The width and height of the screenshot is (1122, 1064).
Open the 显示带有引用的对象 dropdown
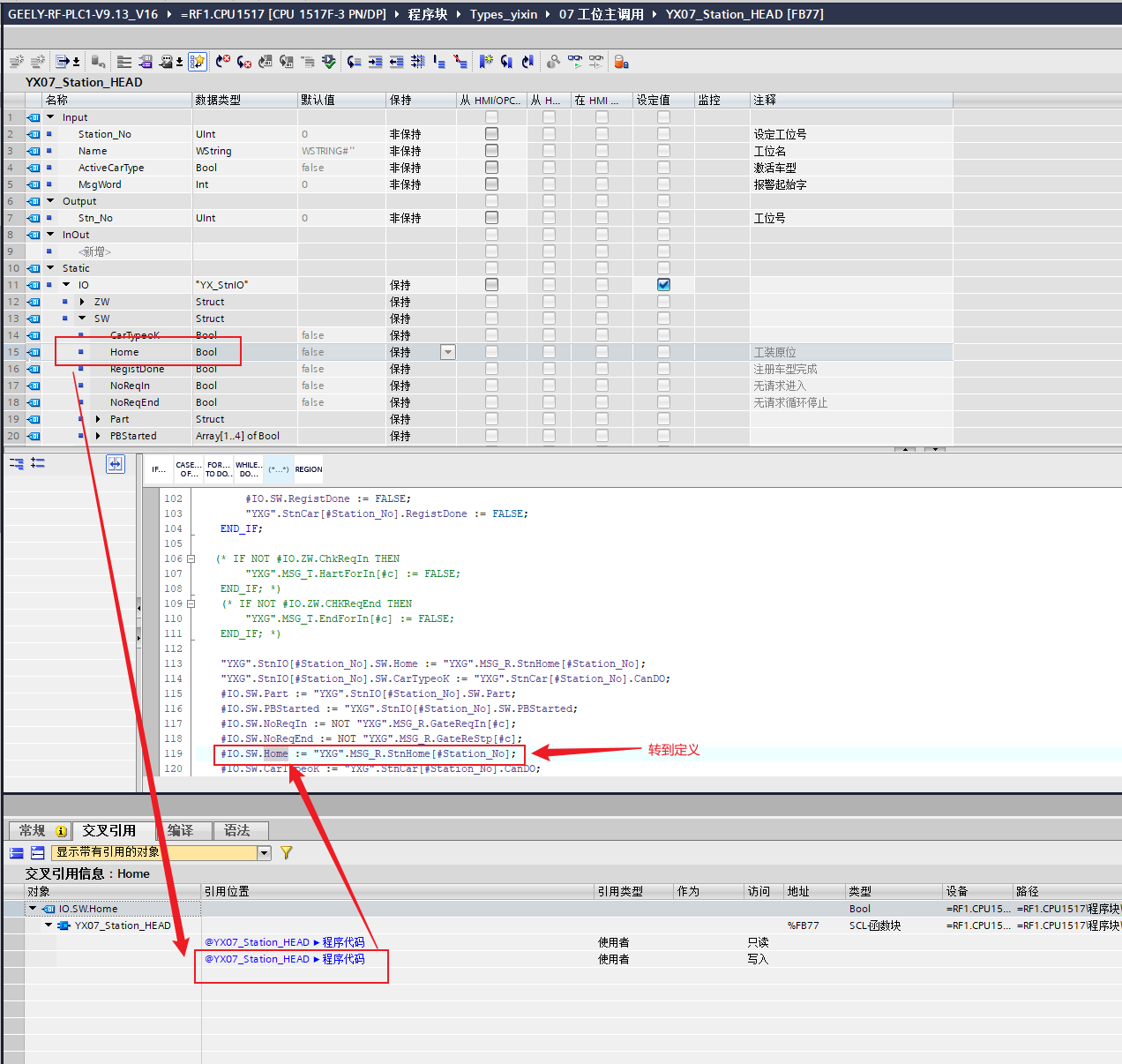264,853
